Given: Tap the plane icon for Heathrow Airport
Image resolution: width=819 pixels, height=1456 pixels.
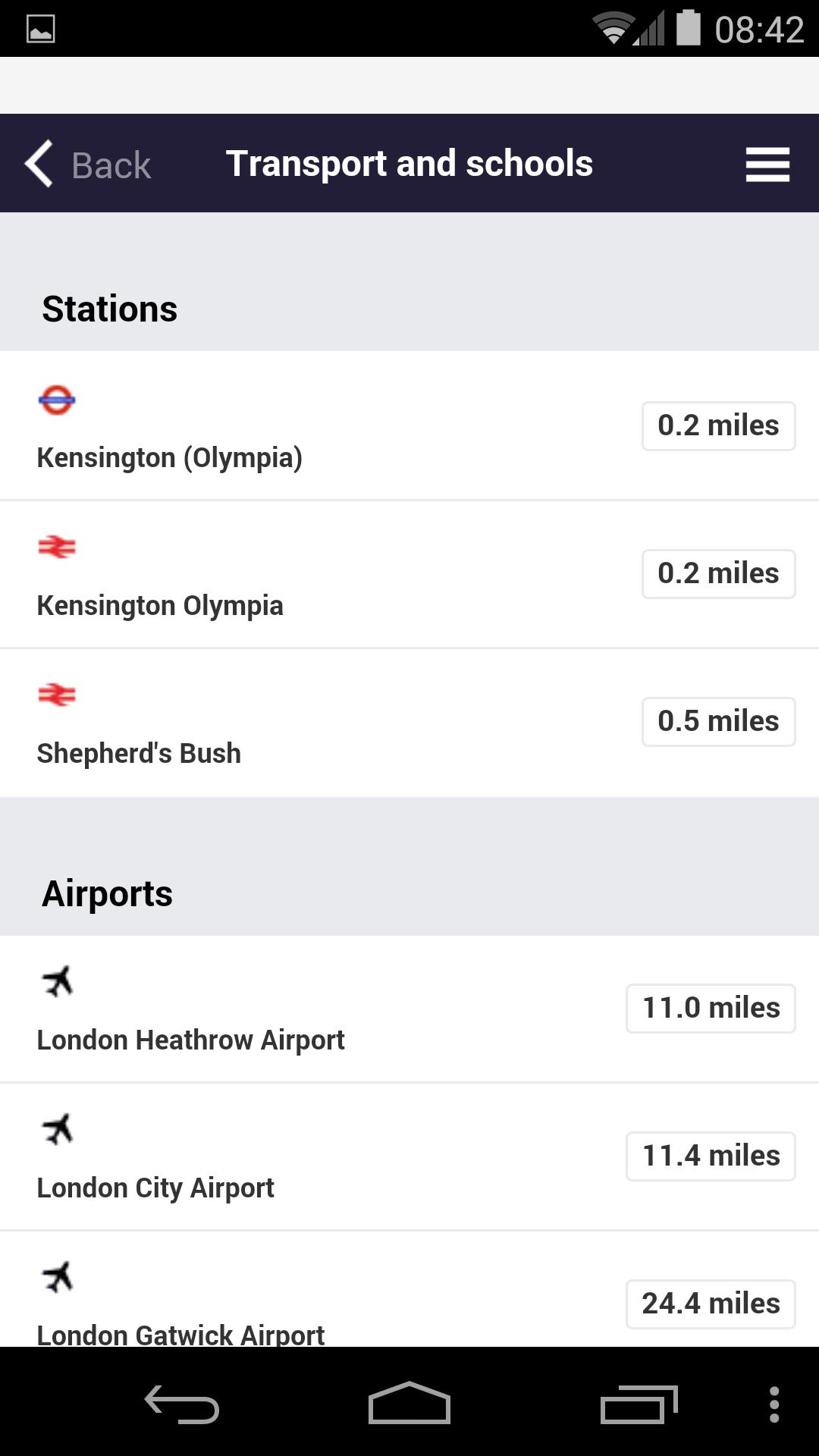Looking at the screenshot, I should click(x=58, y=981).
